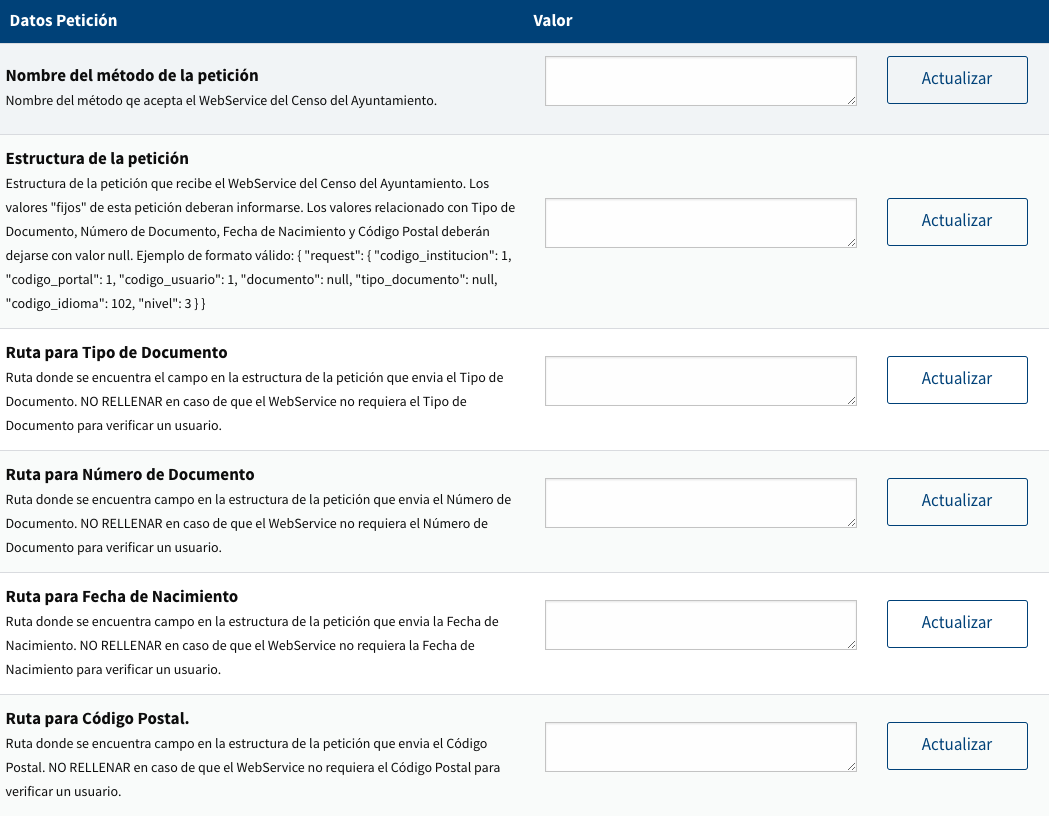Focus the Número de Documento route field

[700, 502]
